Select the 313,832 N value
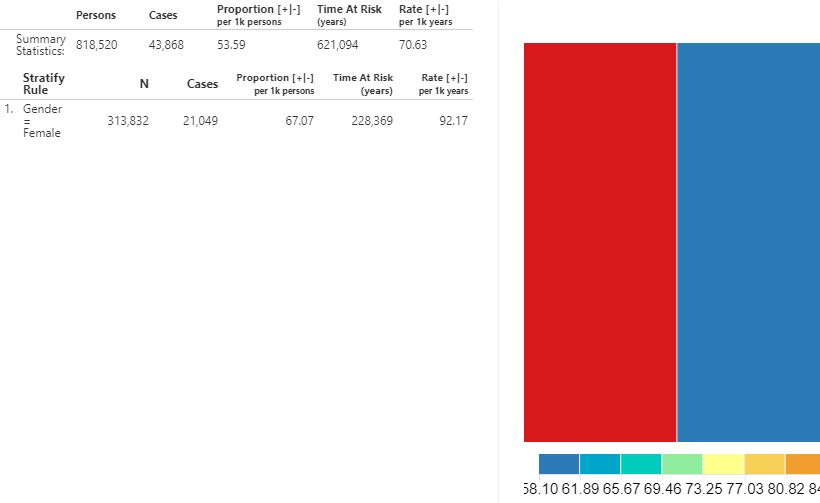The image size is (820, 503). click(128, 121)
